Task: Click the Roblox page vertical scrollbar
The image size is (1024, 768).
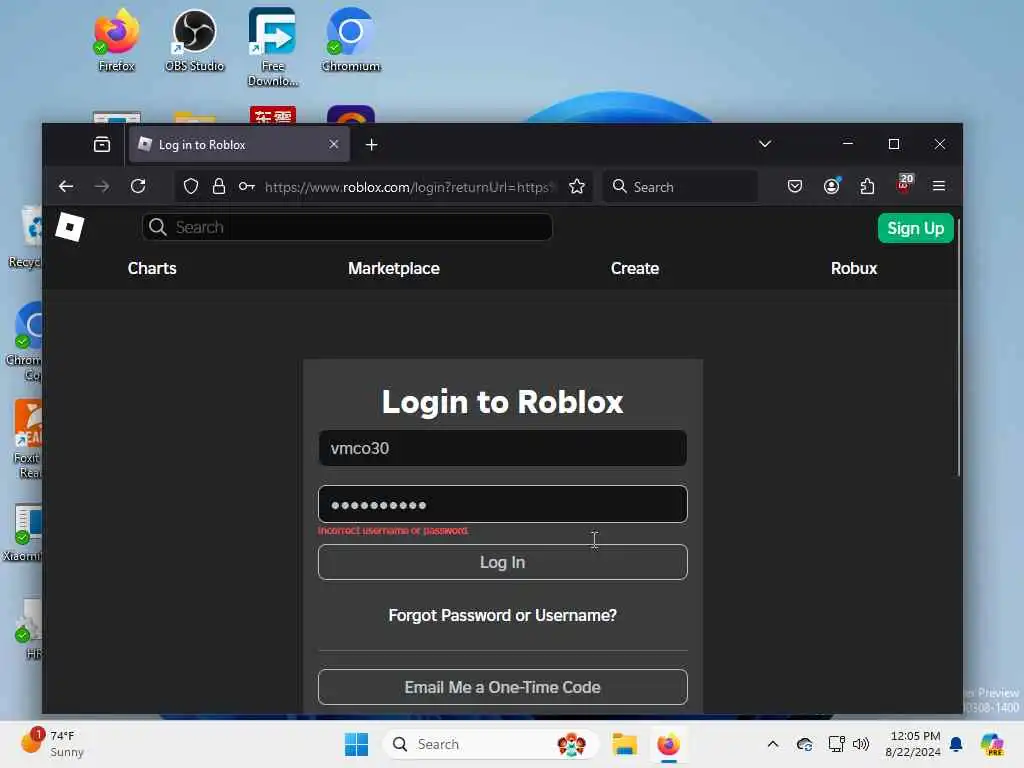Action: click(x=958, y=349)
